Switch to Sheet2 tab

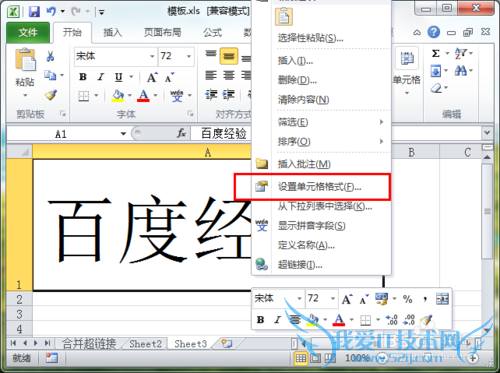point(145,344)
